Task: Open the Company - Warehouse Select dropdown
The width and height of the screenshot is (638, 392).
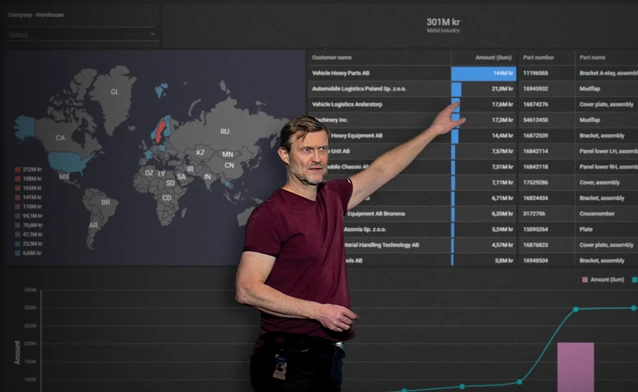Action: [81, 35]
